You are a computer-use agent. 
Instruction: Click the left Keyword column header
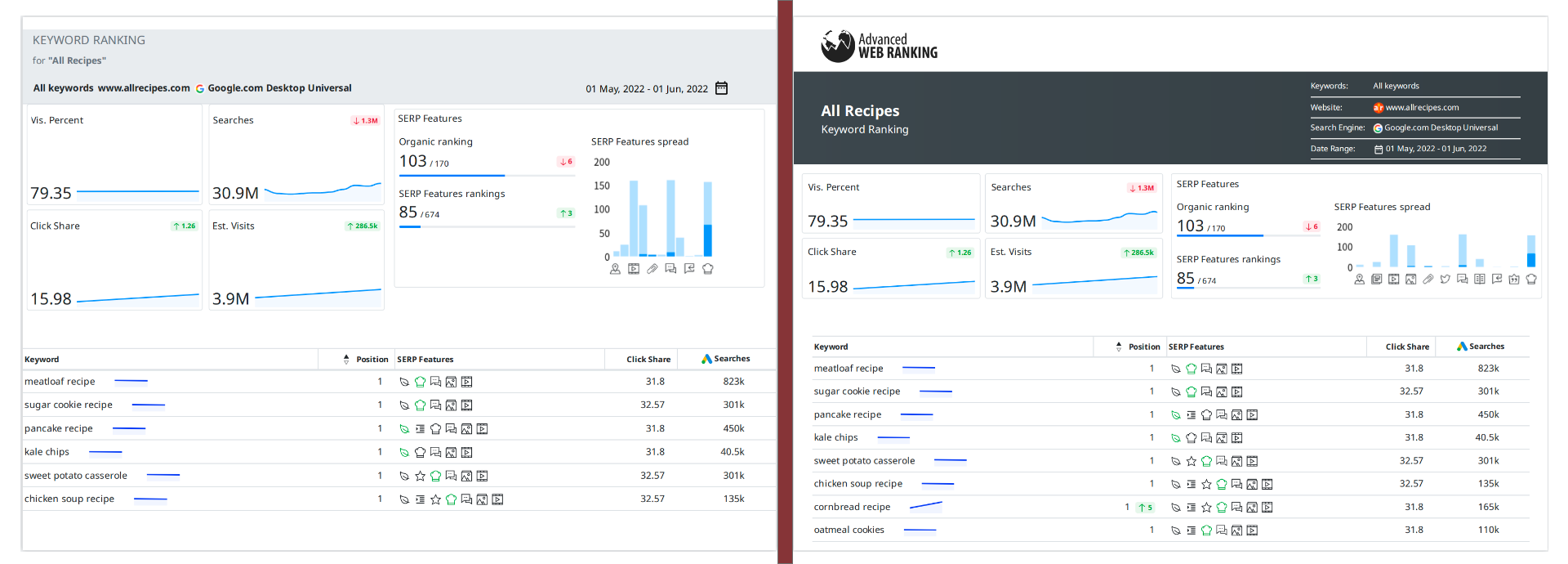(x=42, y=360)
